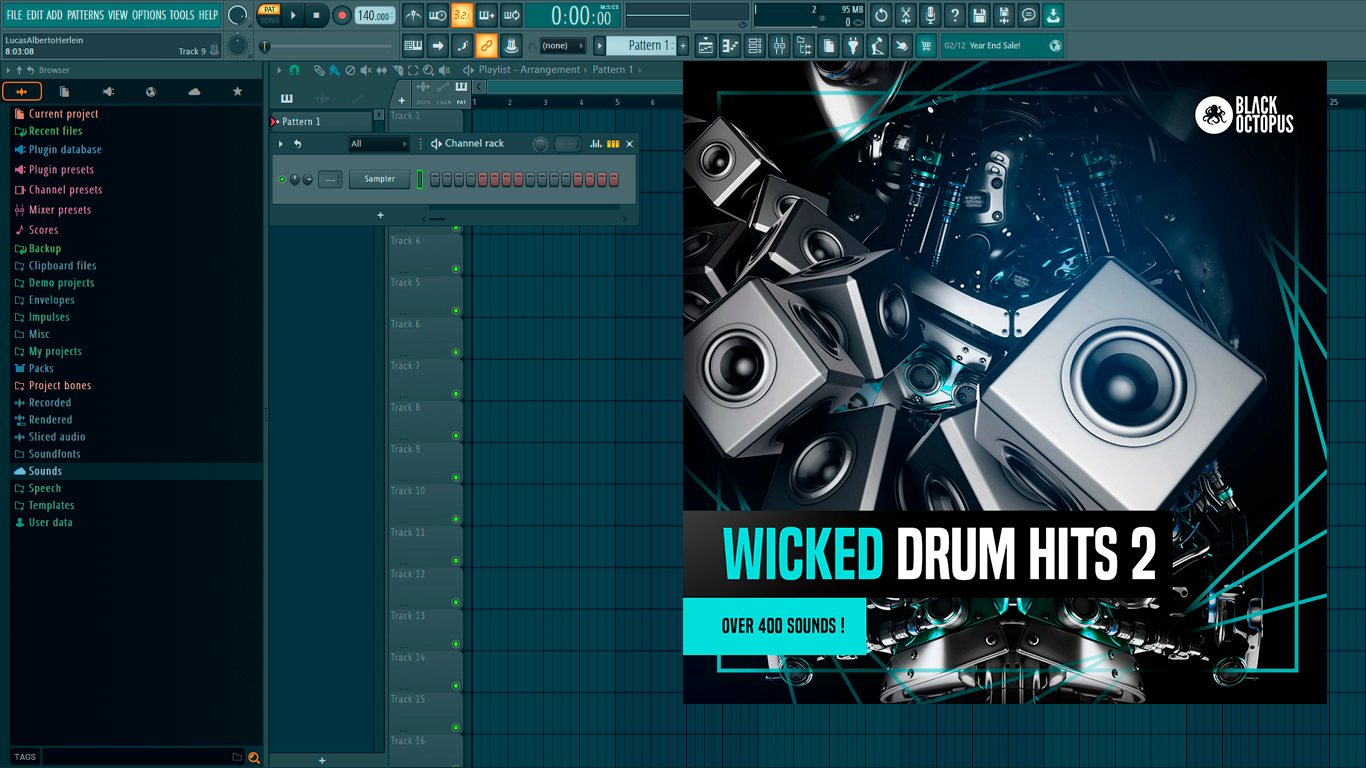Click the step editing arrow icon

pyautogui.click(x=437, y=45)
